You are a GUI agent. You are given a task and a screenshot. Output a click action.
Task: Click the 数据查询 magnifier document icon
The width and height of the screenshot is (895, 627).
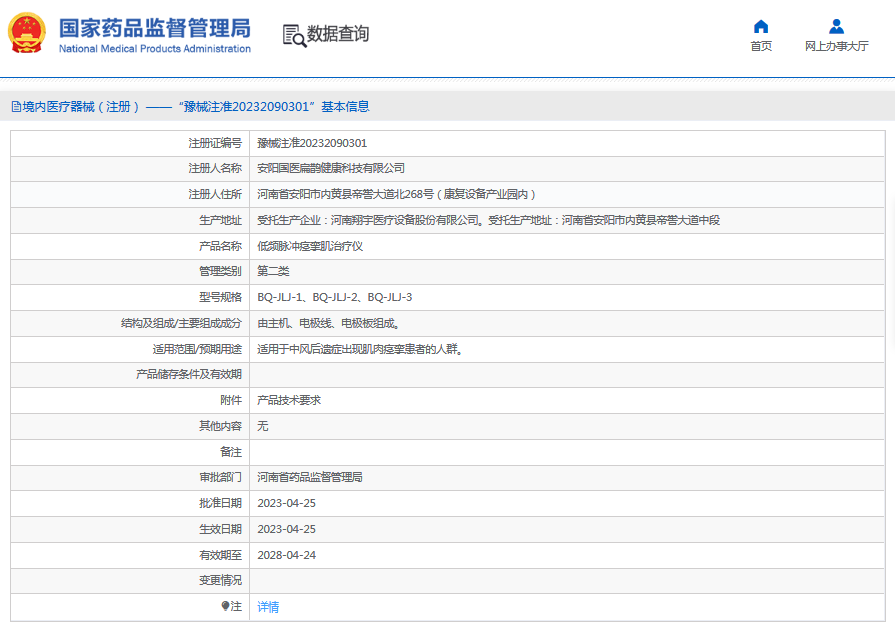pyautogui.click(x=294, y=35)
